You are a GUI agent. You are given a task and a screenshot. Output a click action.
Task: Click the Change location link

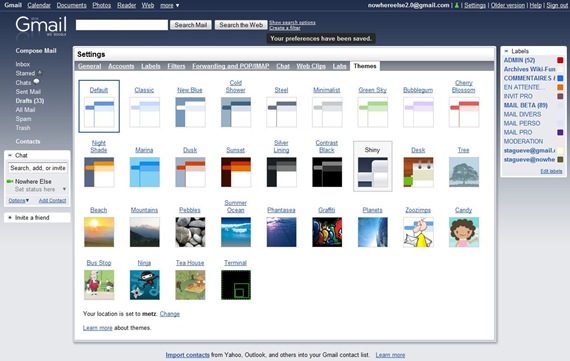(170, 314)
